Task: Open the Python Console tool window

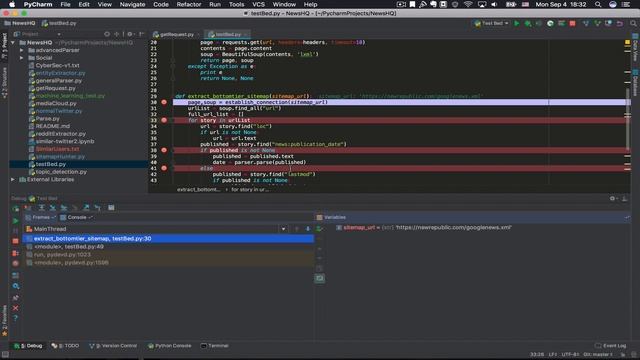Action: click(x=169, y=346)
